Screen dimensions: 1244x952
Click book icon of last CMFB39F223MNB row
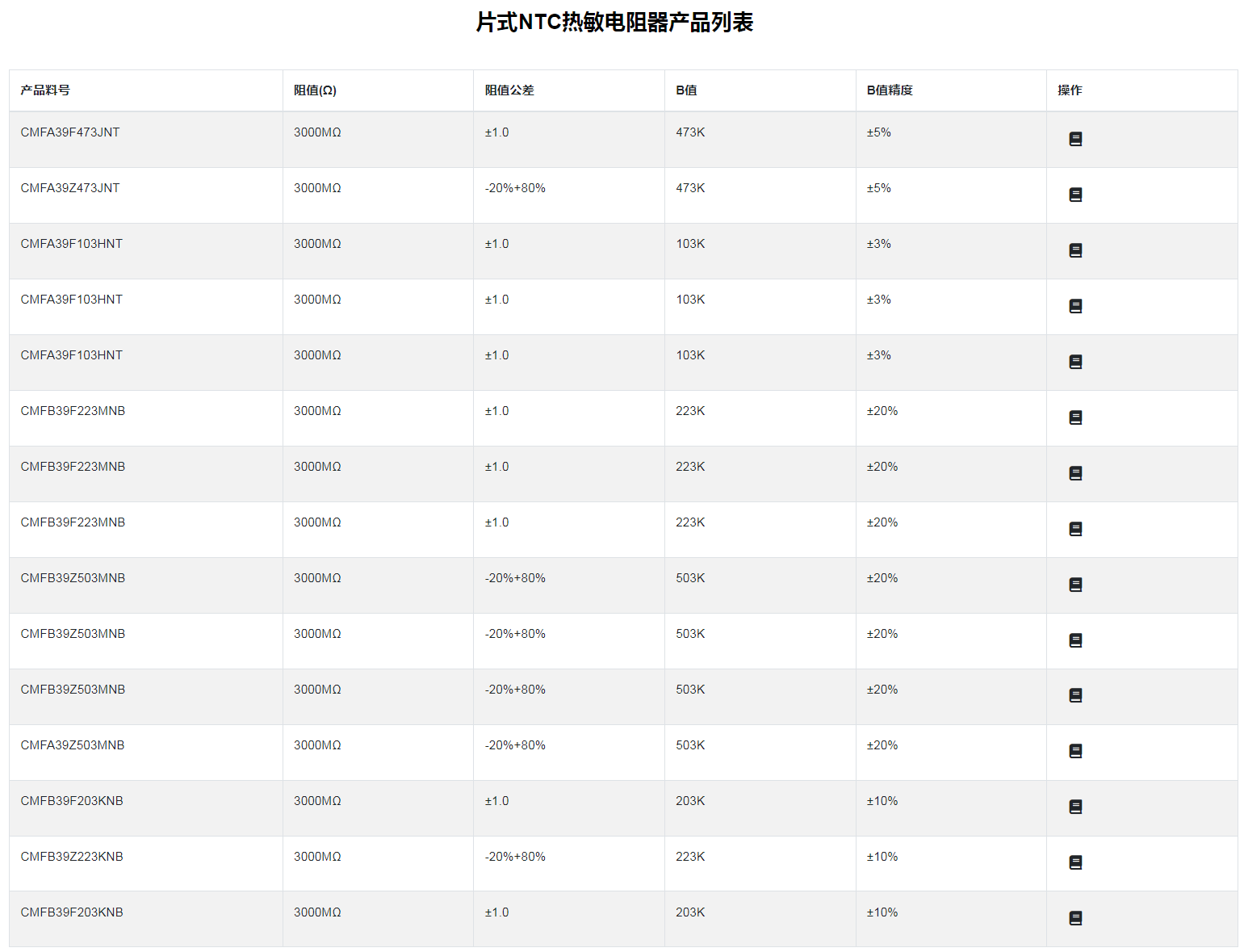[x=1075, y=529]
